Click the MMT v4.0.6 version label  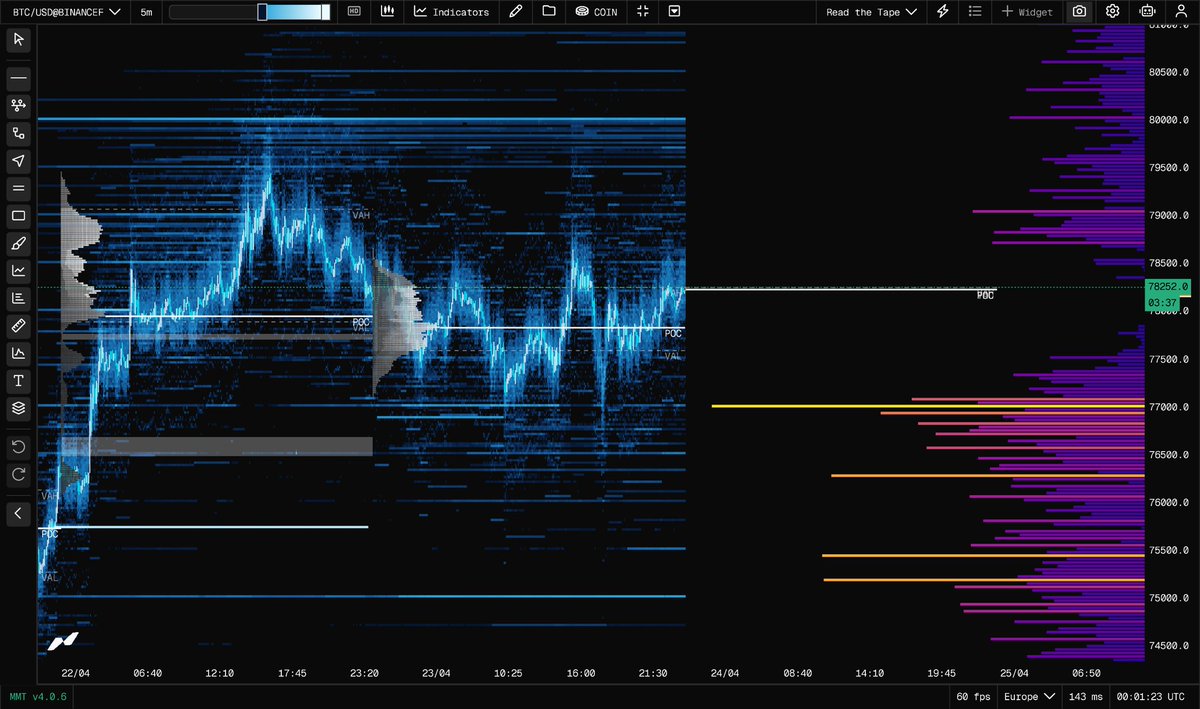(38, 696)
